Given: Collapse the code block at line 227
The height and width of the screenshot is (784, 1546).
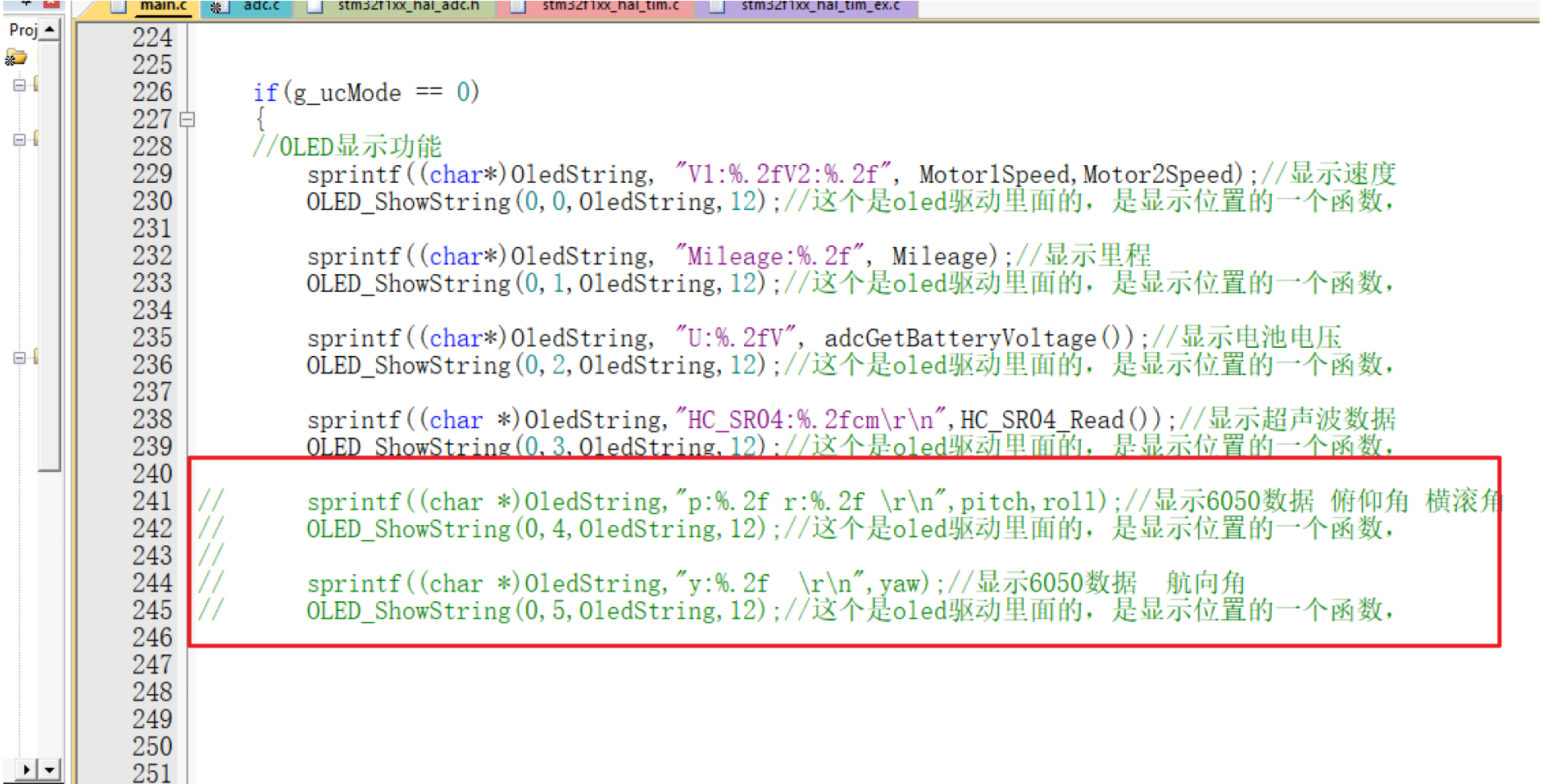Looking at the screenshot, I should 188,119.
